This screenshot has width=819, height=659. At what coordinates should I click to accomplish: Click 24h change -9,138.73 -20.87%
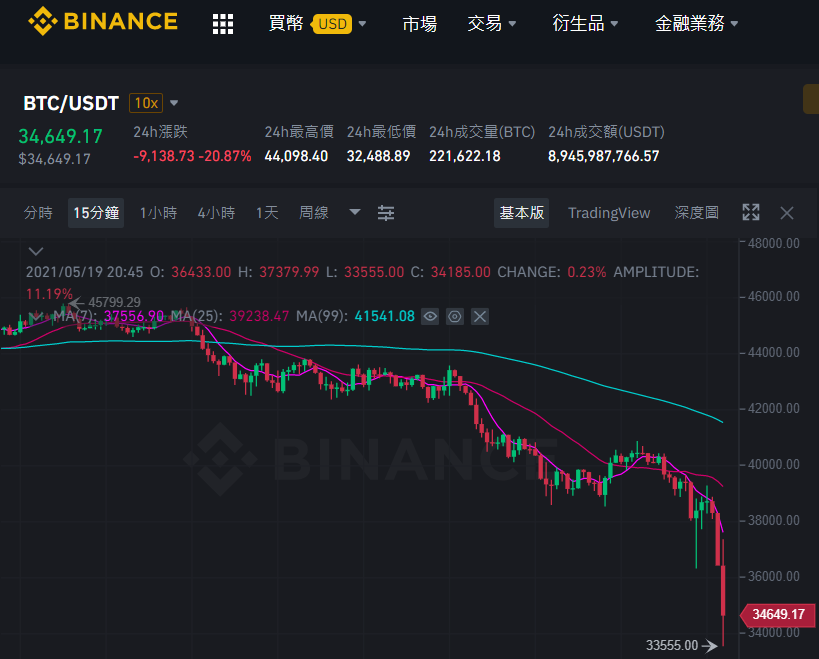[x=192, y=156]
